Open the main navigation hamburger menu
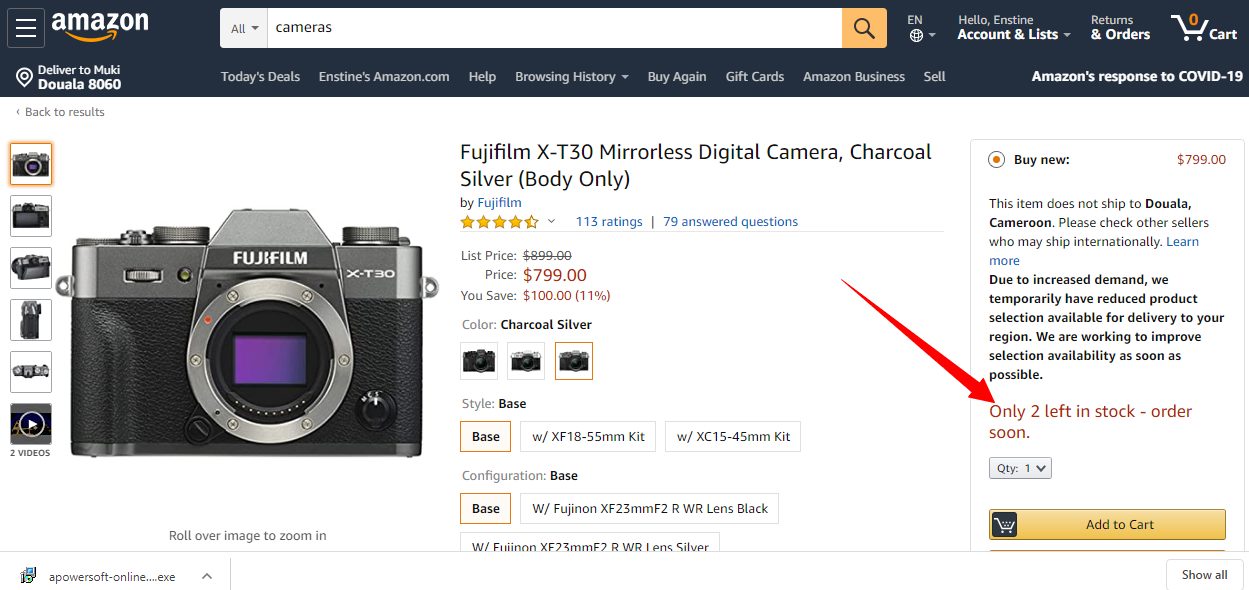Screen dimensions: 1249x590 (x=25, y=27)
